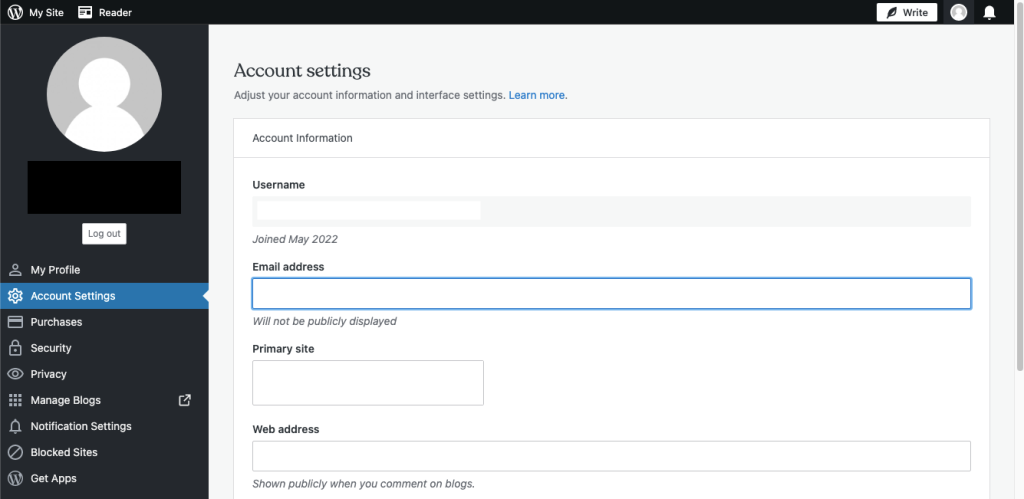Screen dimensions: 1024x499
Task: Click the user avatar in top bar
Action: (x=959, y=12)
